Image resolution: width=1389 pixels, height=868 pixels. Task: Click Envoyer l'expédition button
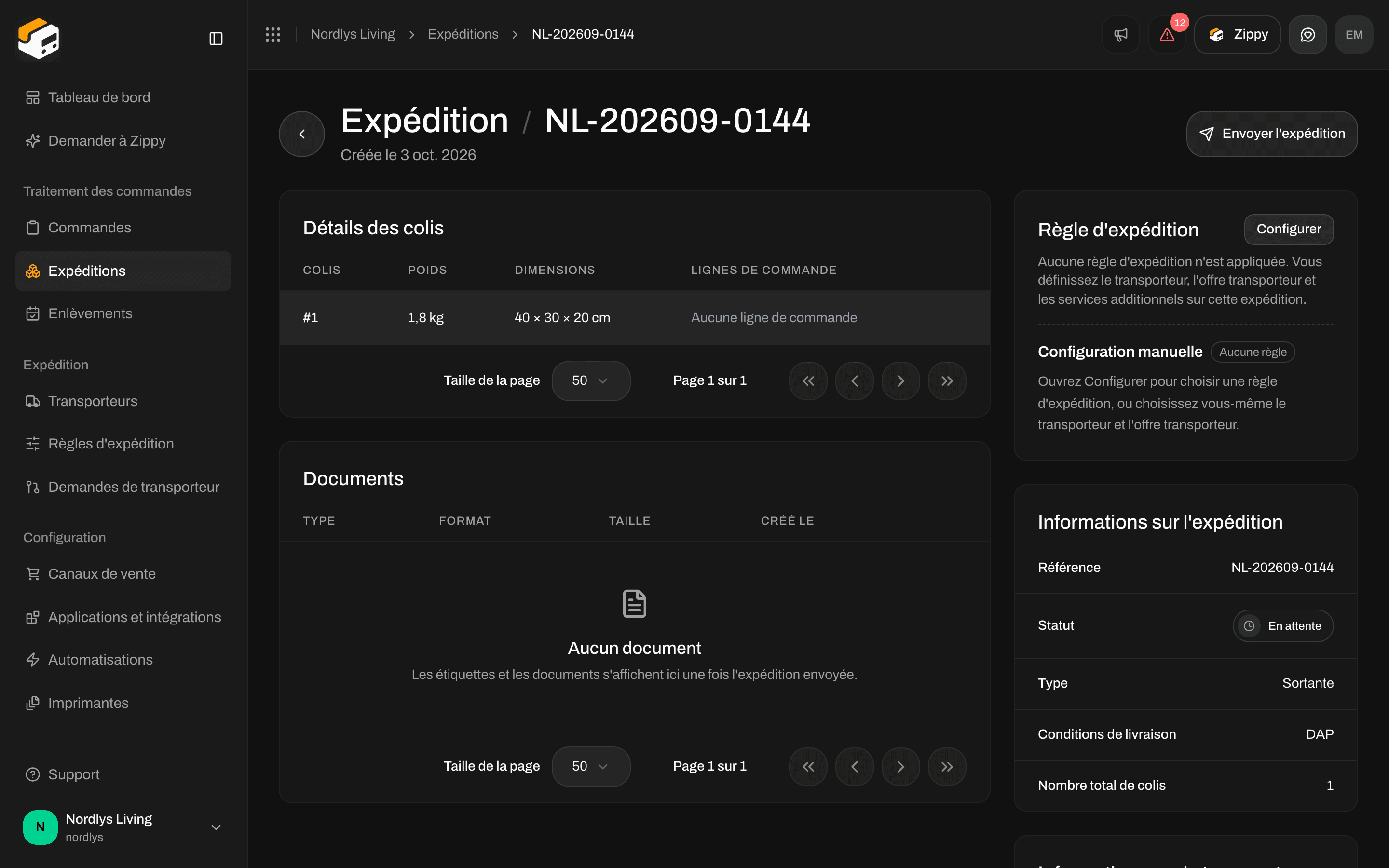pos(1272,134)
